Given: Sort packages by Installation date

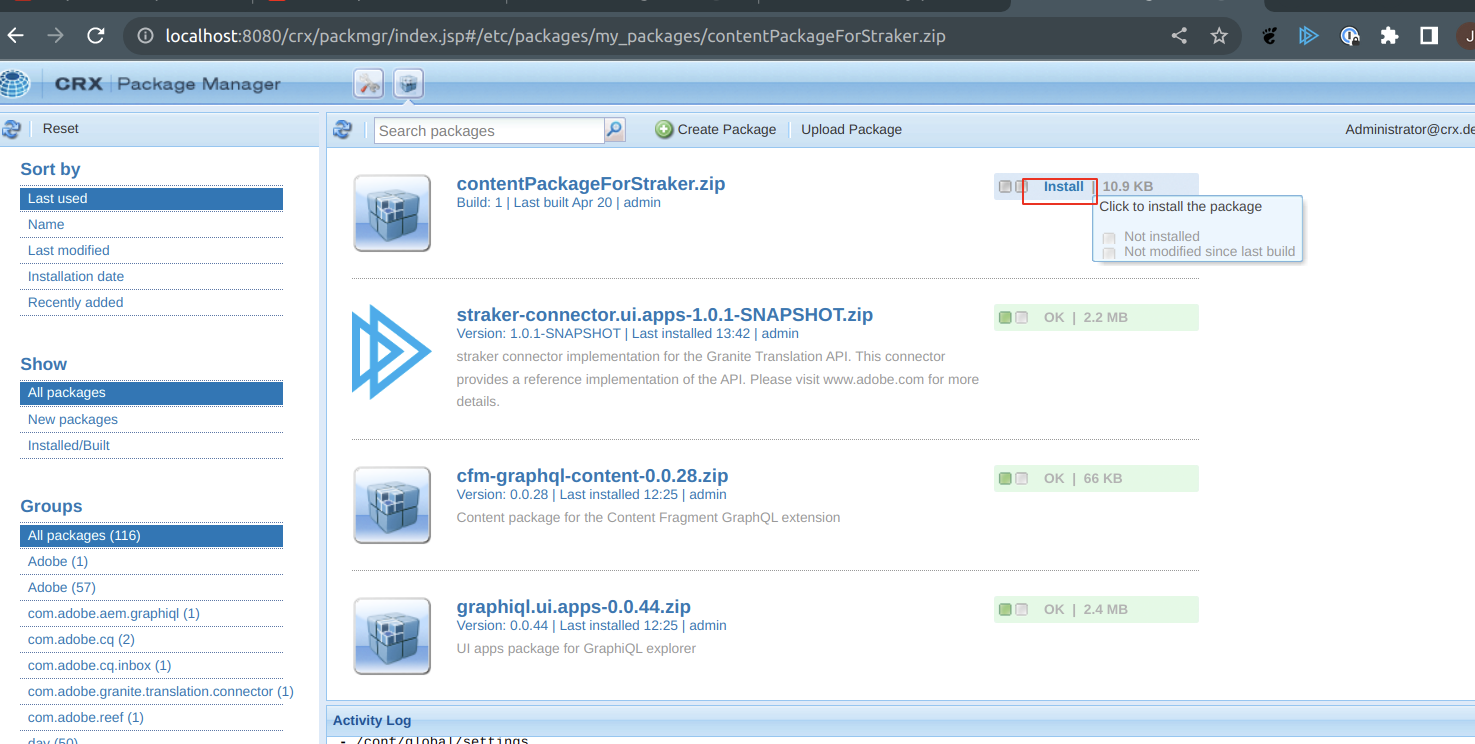Looking at the screenshot, I should pos(151,276).
